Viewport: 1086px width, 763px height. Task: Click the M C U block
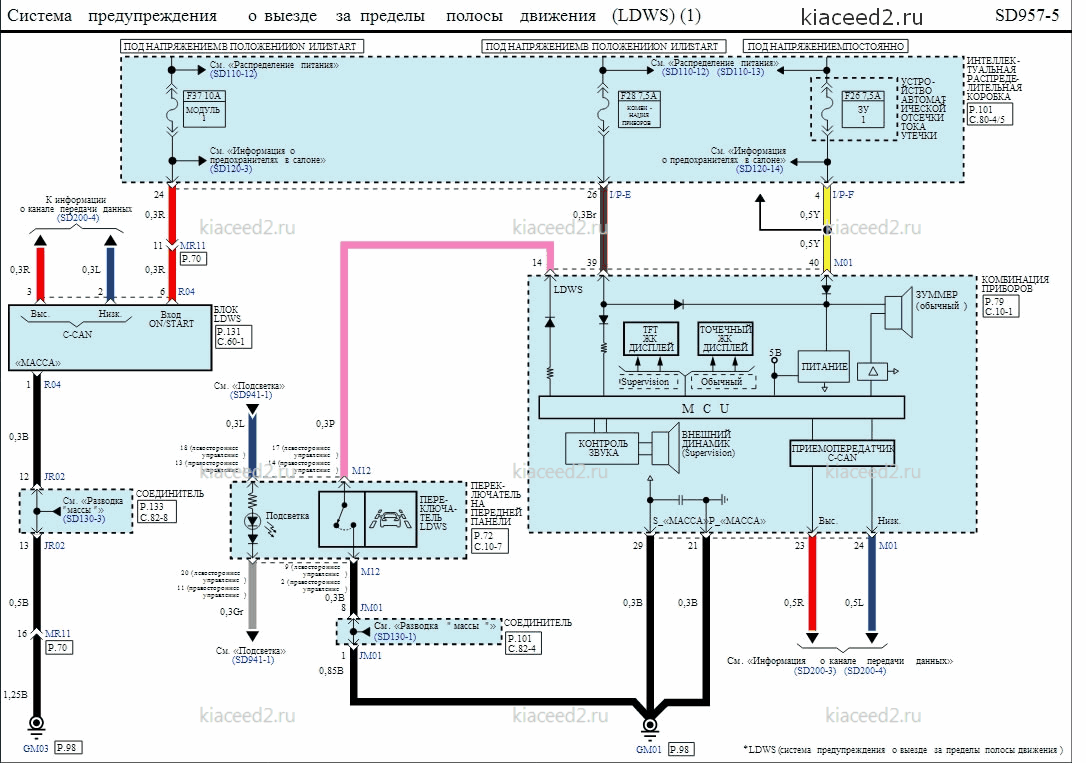coord(721,408)
